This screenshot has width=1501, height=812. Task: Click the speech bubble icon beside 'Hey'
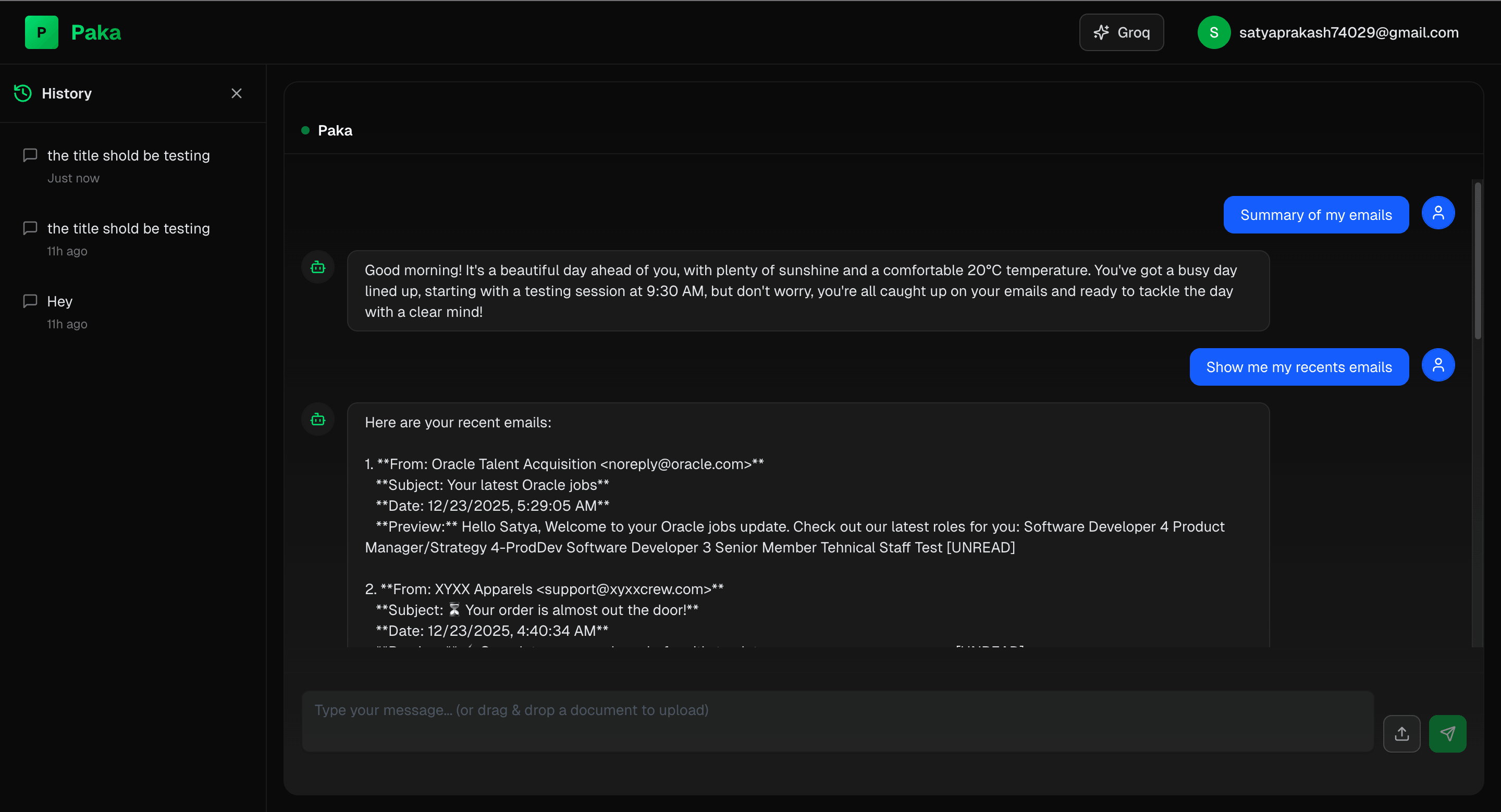(30, 301)
